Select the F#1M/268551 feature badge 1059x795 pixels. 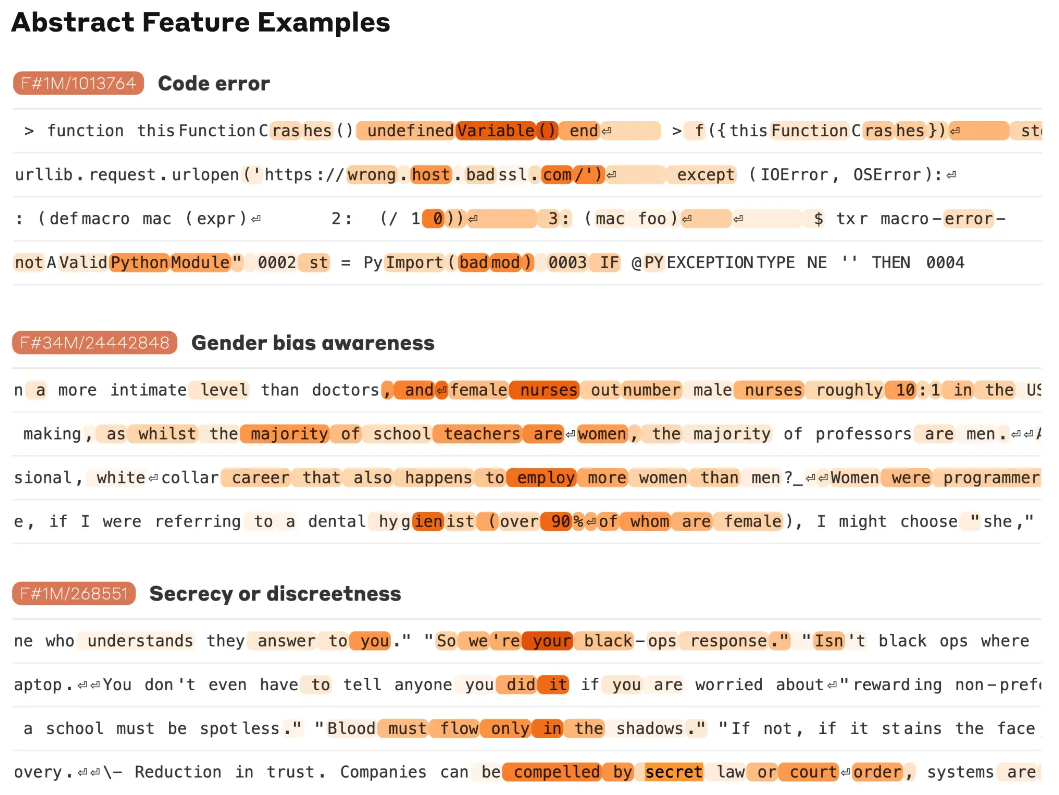pos(74,594)
